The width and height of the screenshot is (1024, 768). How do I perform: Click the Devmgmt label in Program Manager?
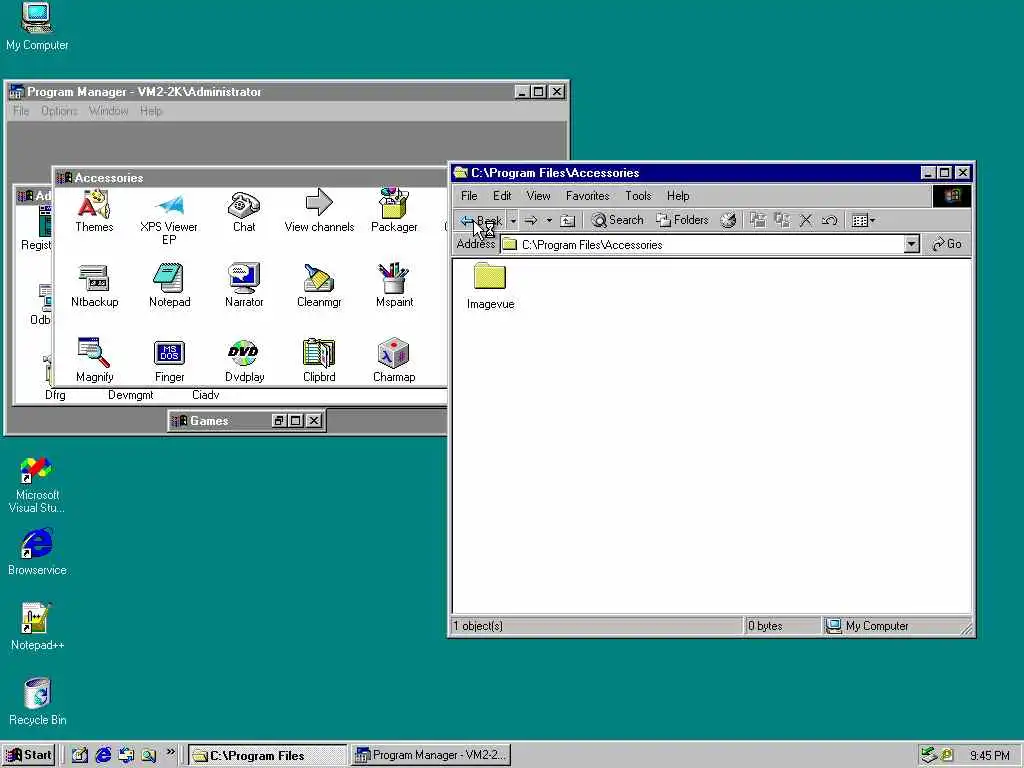[x=131, y=395]
